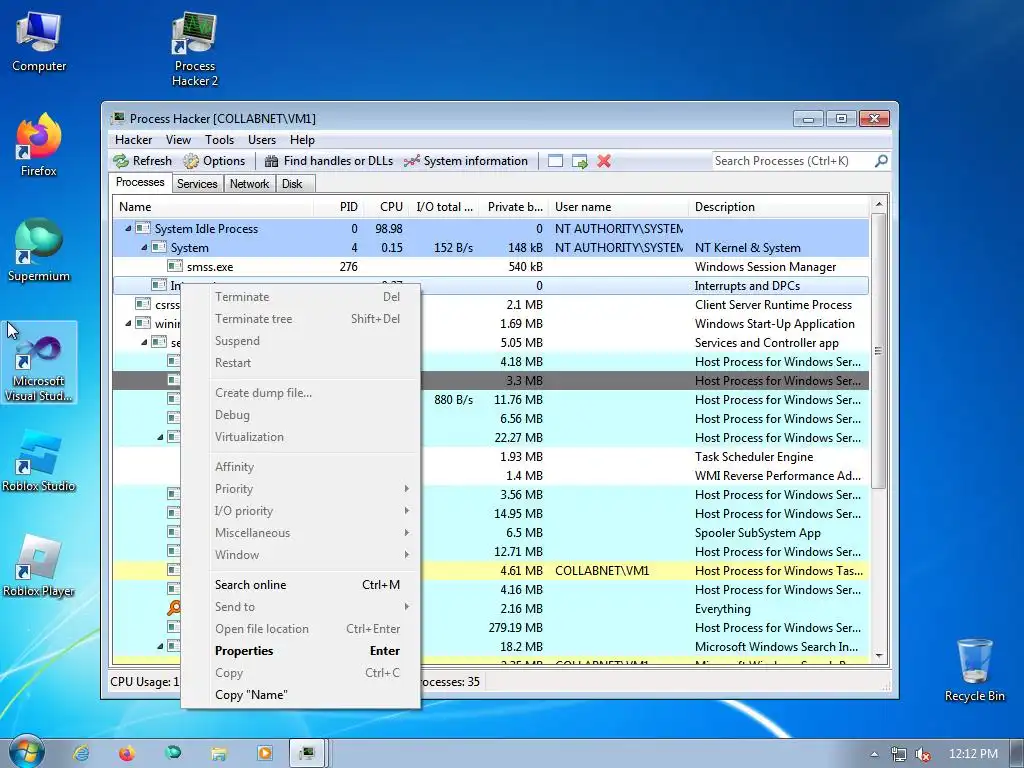Collapse the Microsoft Windows Search Indexer node

[160, 647]
